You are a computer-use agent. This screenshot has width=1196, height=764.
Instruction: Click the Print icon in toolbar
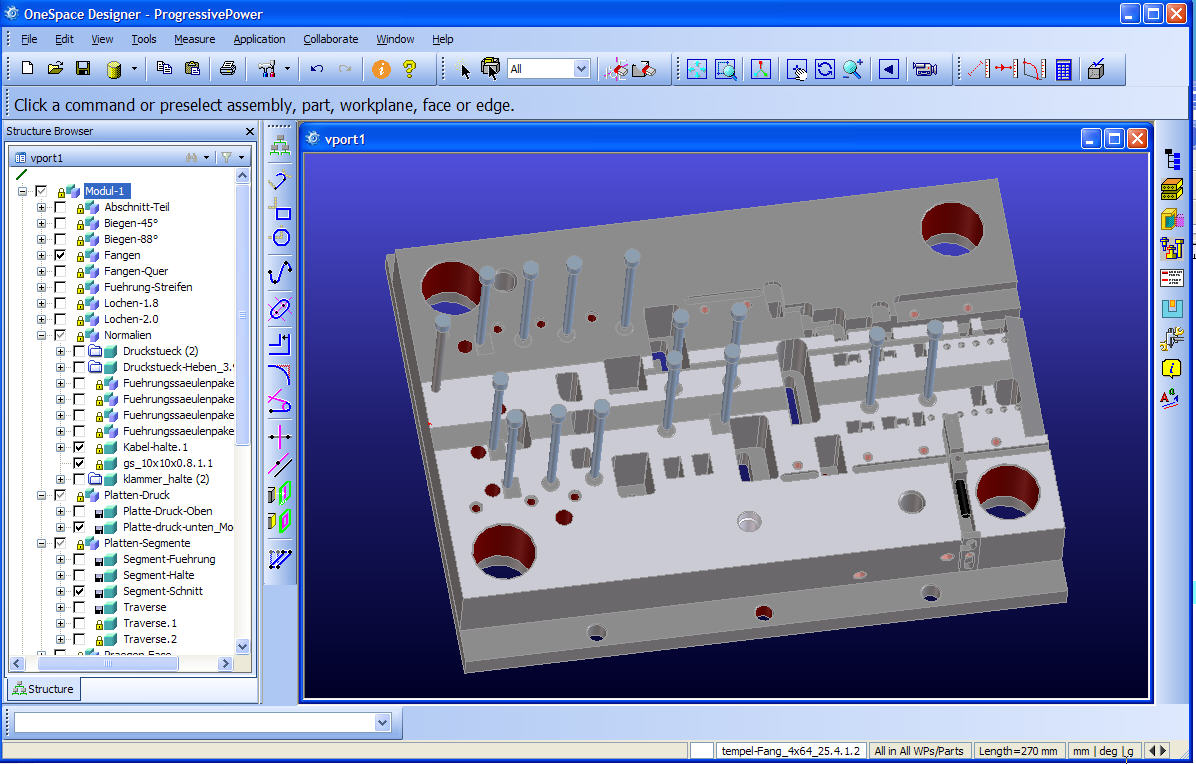[x=227, y=69]
